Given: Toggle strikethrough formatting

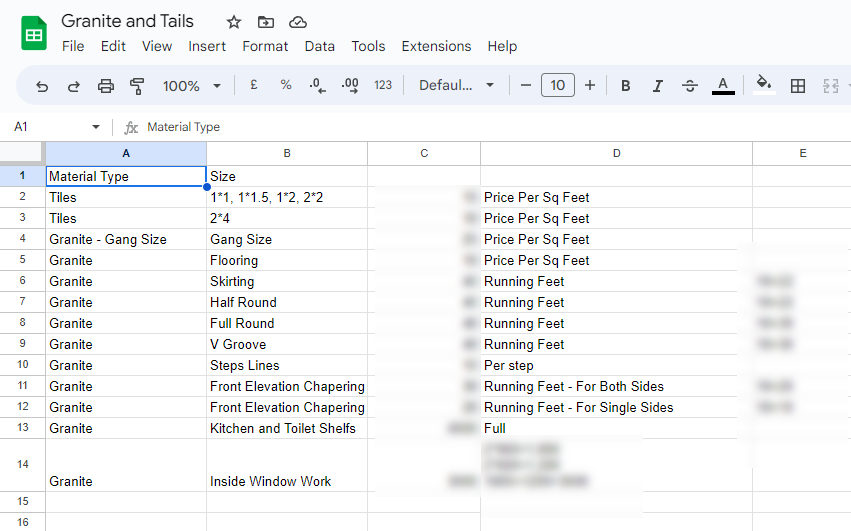Looking at the screenshot, I should click(690, 86).
